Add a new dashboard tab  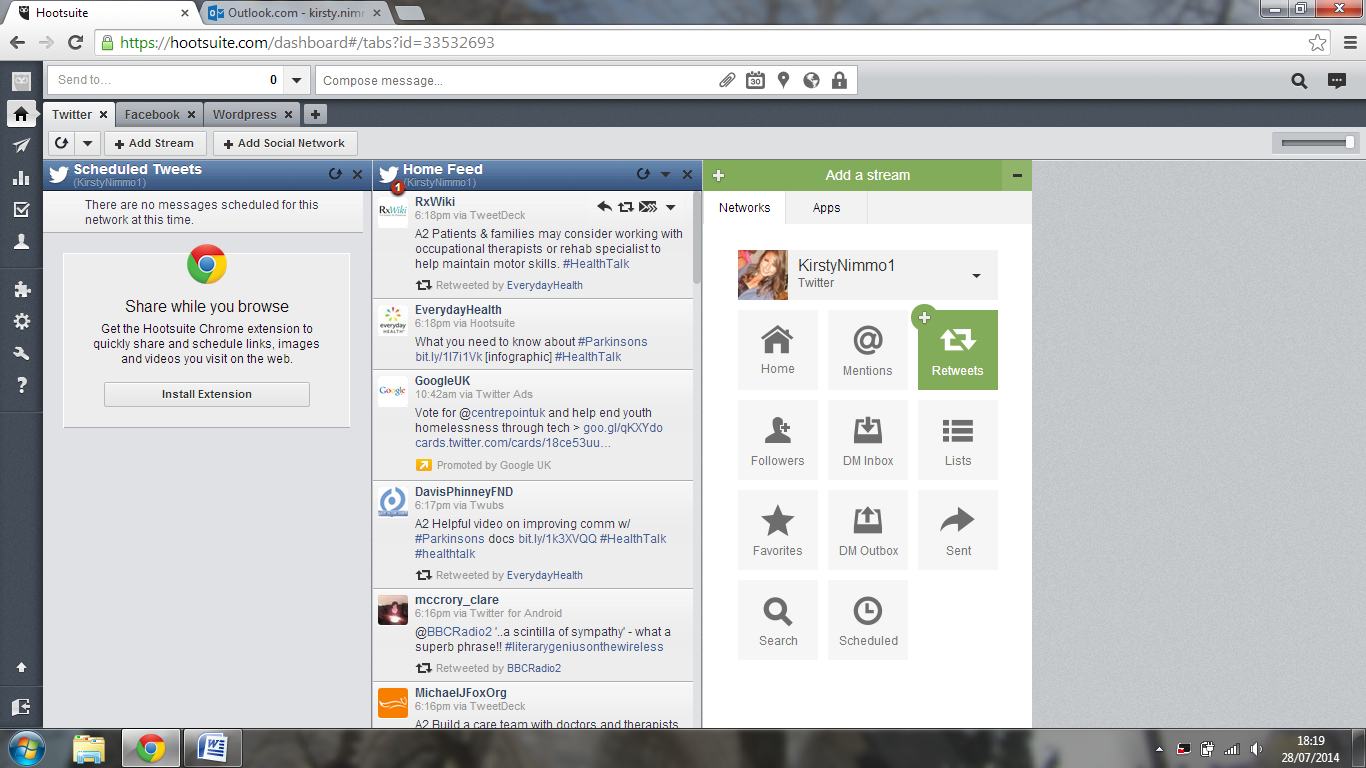315,115
